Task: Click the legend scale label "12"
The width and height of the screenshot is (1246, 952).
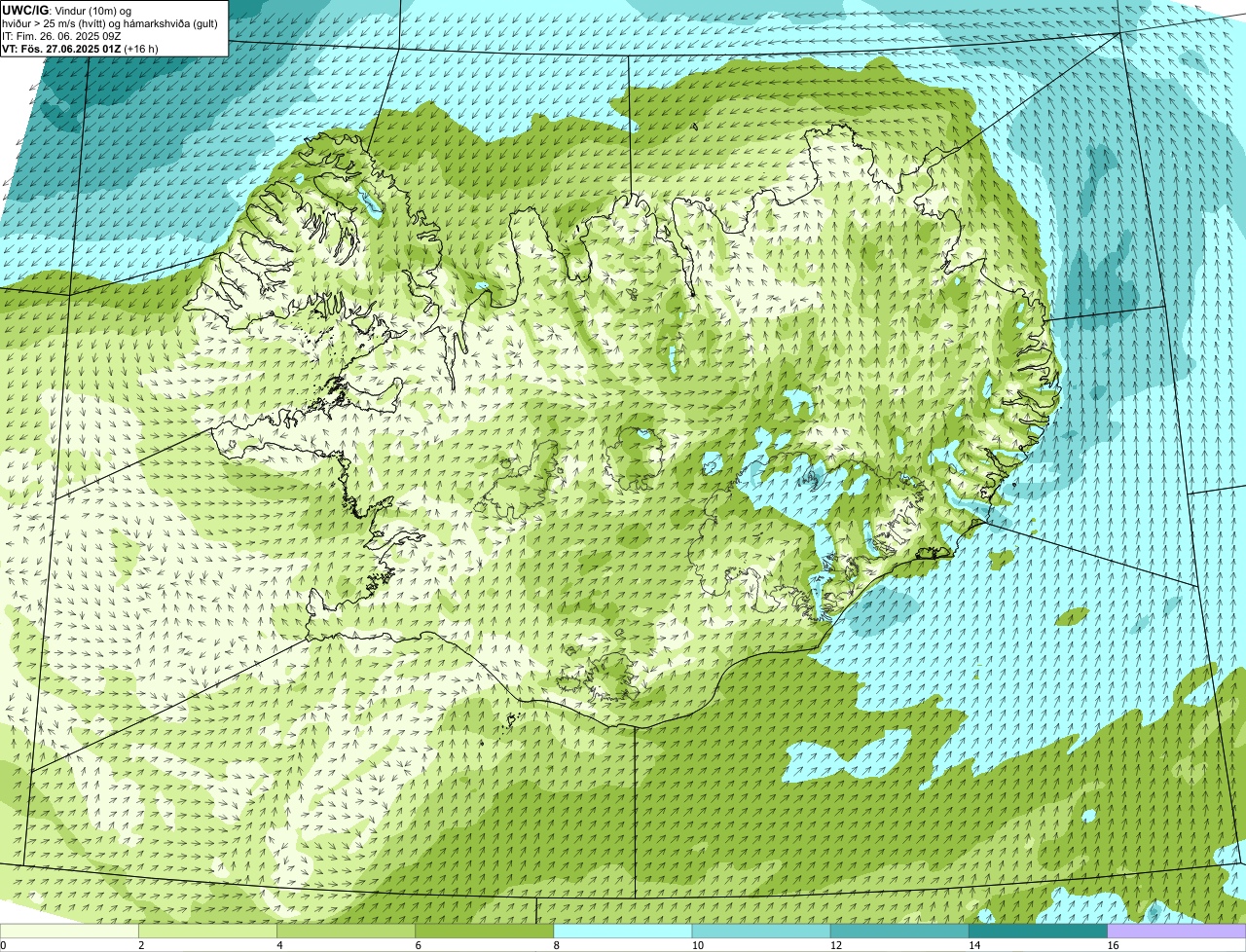Action: tap(836, 945)
